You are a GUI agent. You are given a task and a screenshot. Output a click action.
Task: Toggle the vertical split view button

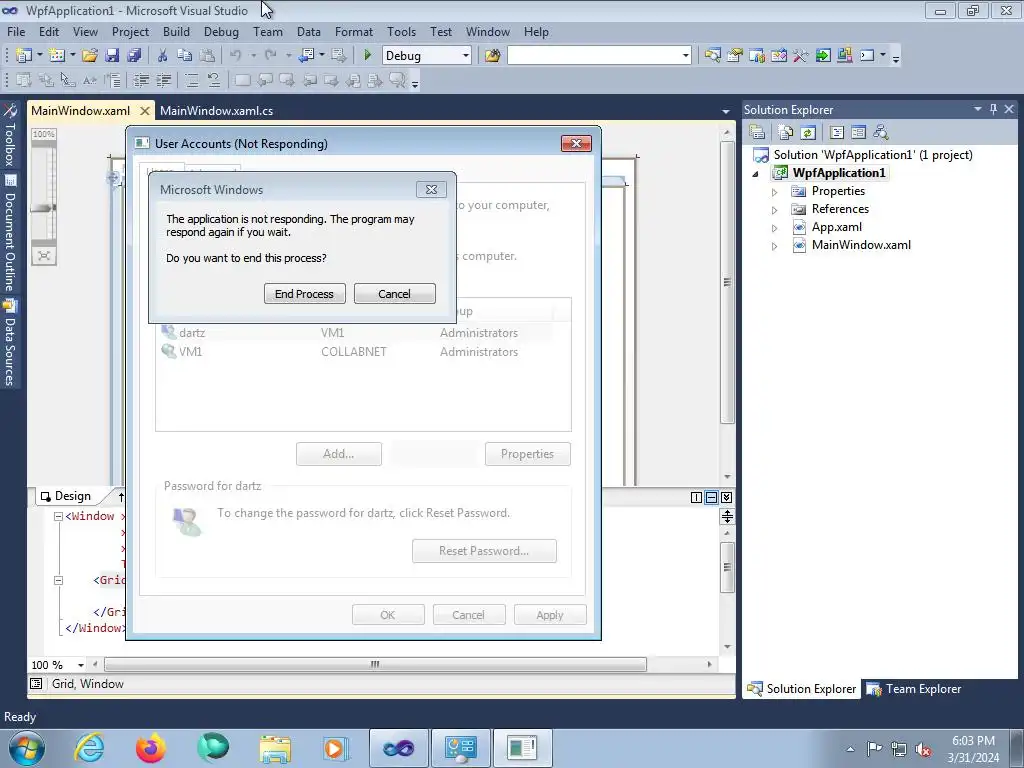tap(696, 498)
